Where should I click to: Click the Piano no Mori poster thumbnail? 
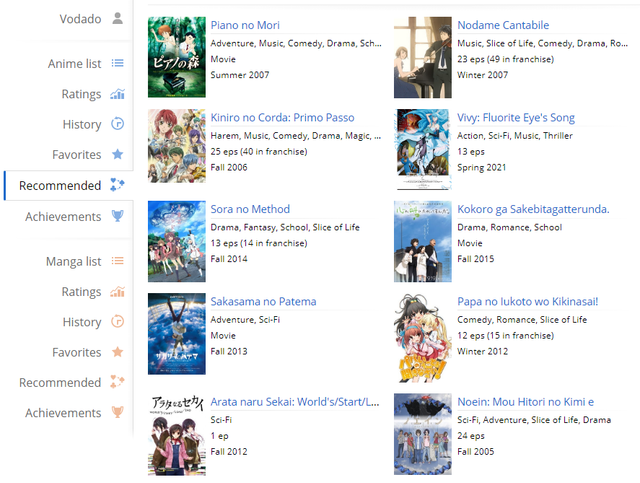click(x=177, y=57)
